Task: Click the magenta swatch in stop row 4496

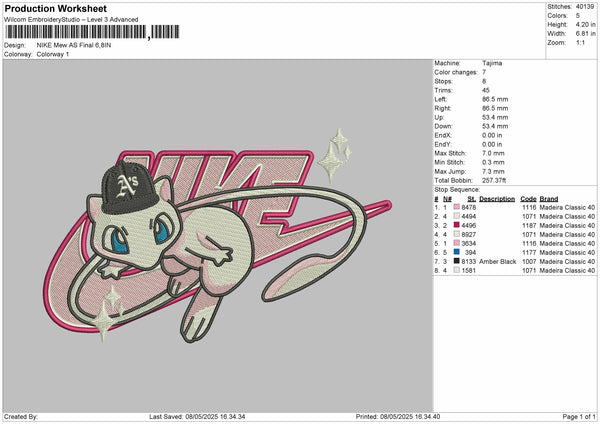Action: point(457,225)
